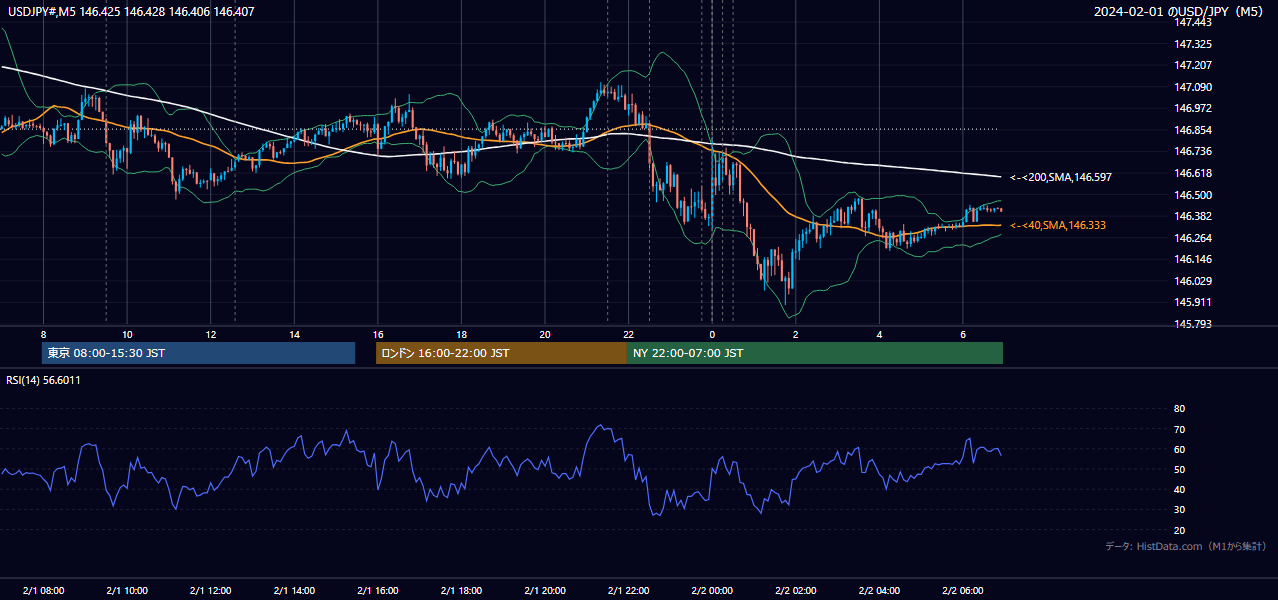The height and width of the screenshot is (600, 1278).
Task: Click price scale value 146.618
Action: tap(1193, 174)
